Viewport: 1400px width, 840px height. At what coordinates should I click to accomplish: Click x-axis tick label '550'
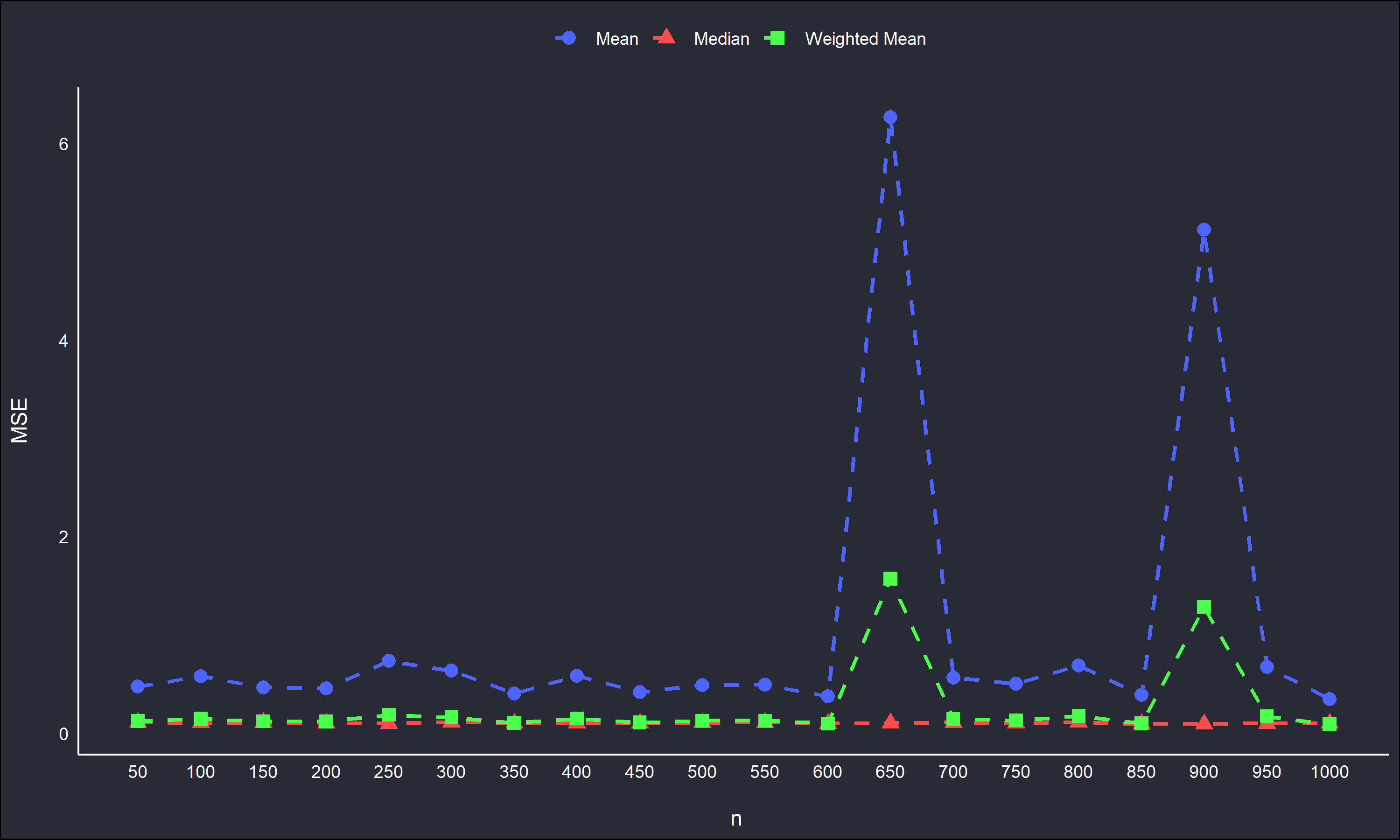point(764,772)
